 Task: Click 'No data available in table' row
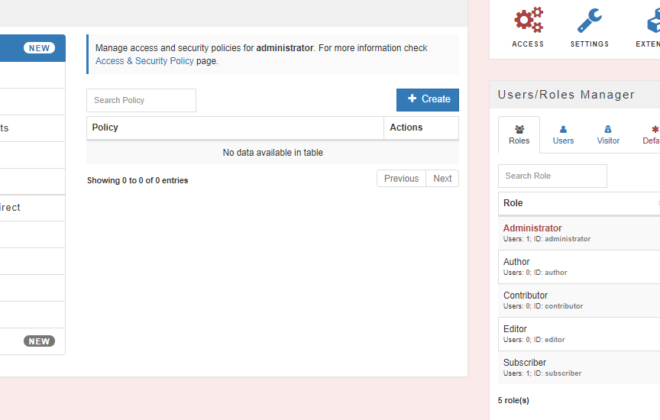click(x=273, y=152)
